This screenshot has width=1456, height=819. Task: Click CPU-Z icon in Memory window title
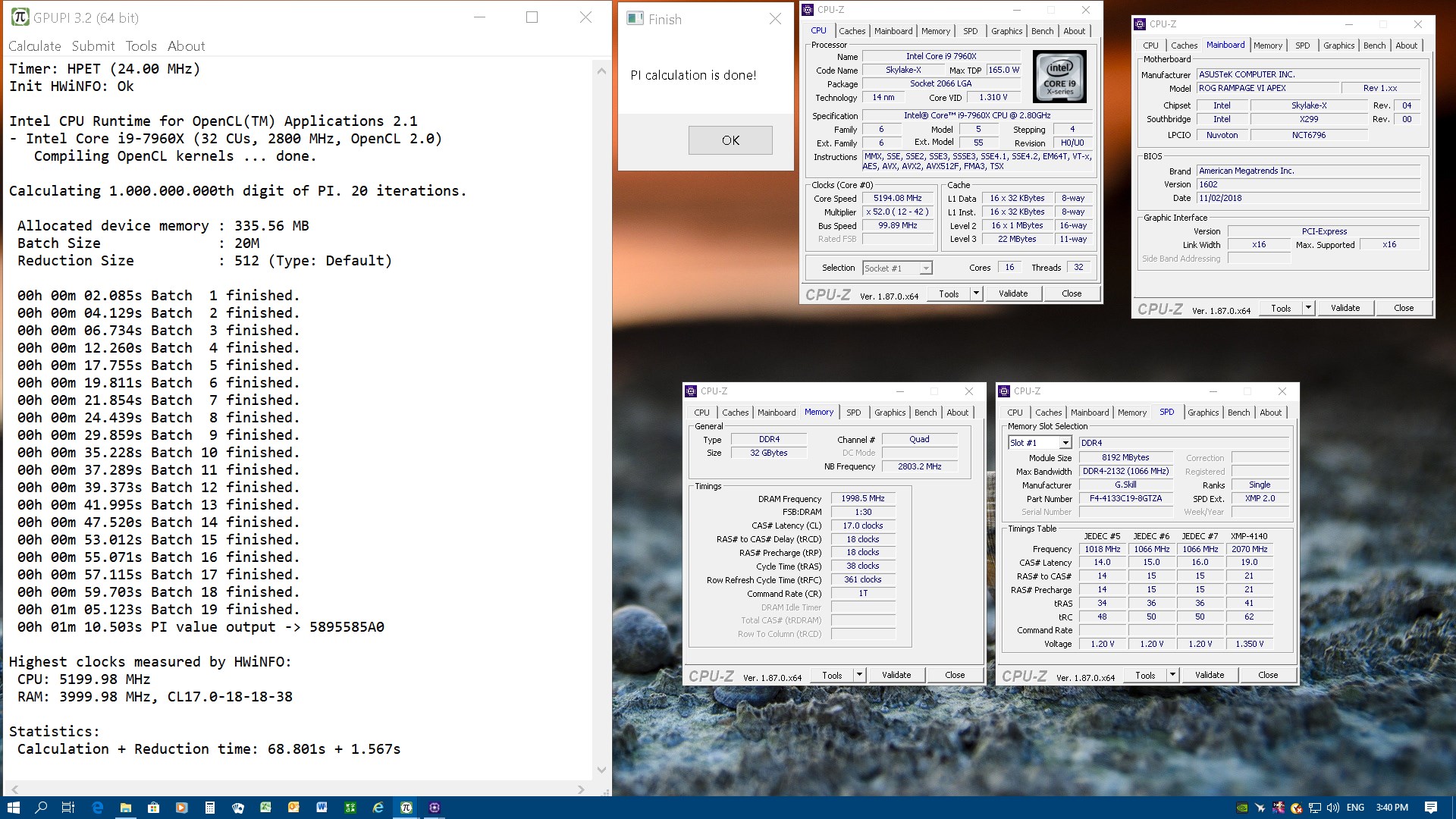pos(691,391)
